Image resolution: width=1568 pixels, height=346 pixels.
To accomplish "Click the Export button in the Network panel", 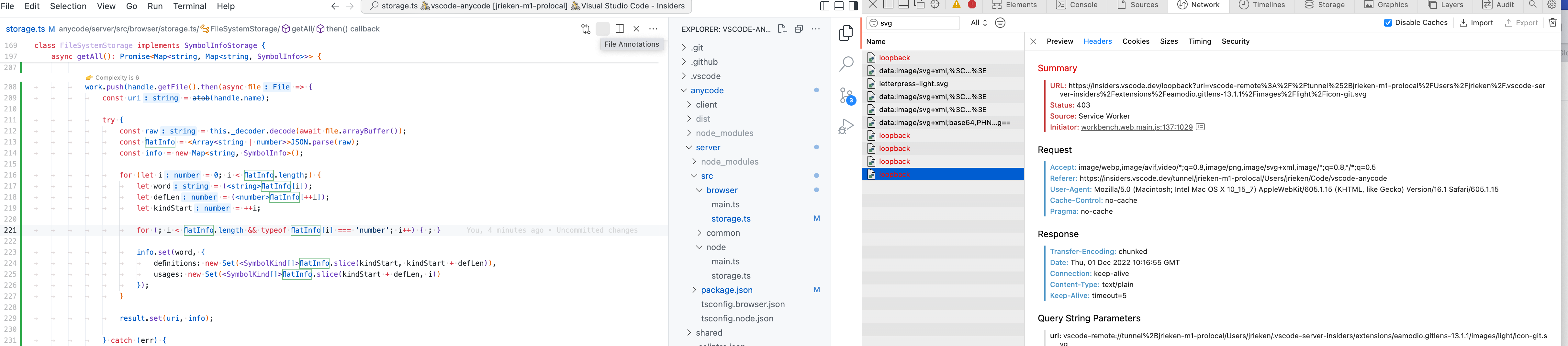I will tap(1522, 23).
